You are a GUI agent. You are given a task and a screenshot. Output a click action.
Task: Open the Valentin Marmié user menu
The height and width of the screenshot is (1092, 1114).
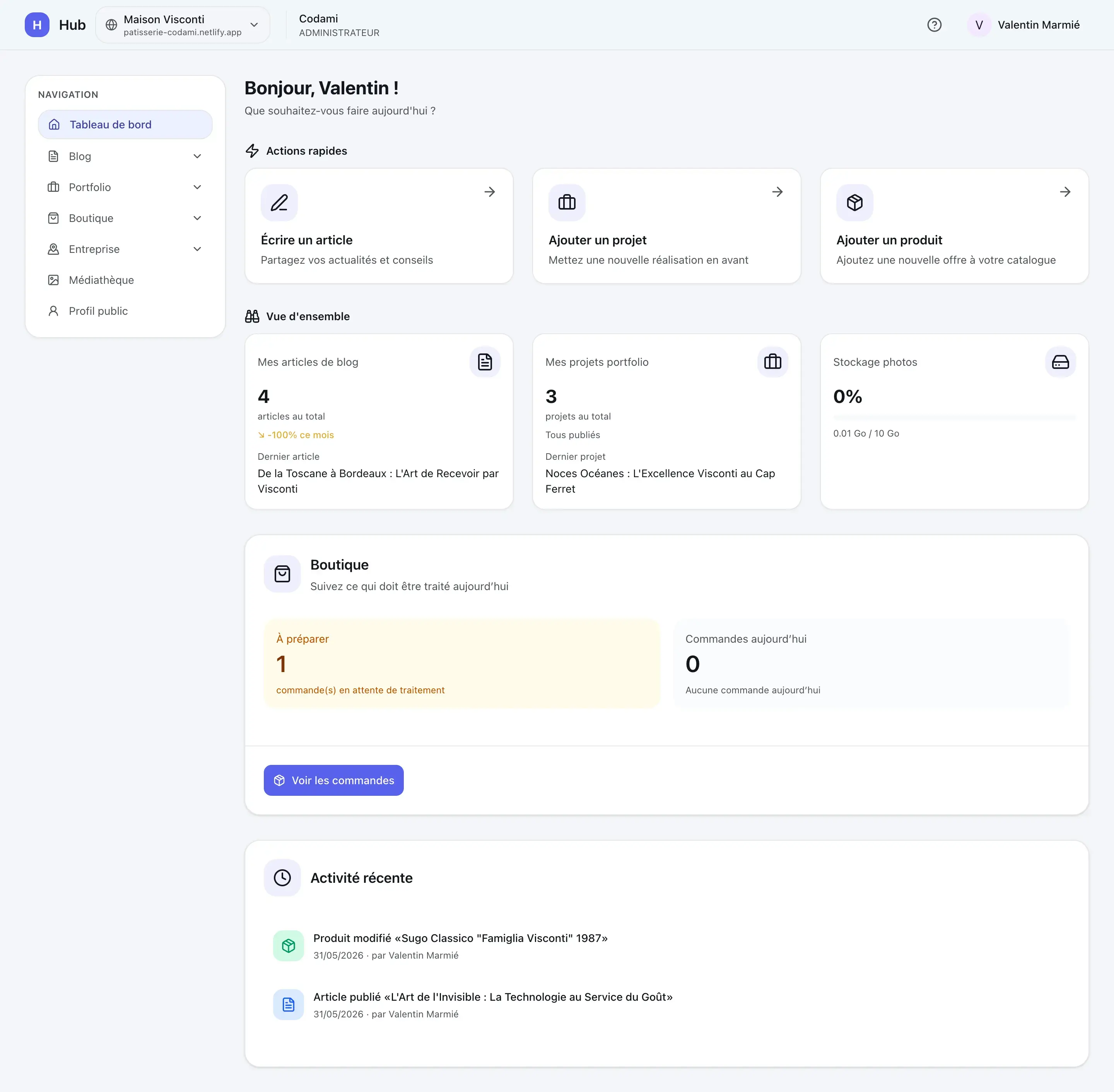(1024, 25)
